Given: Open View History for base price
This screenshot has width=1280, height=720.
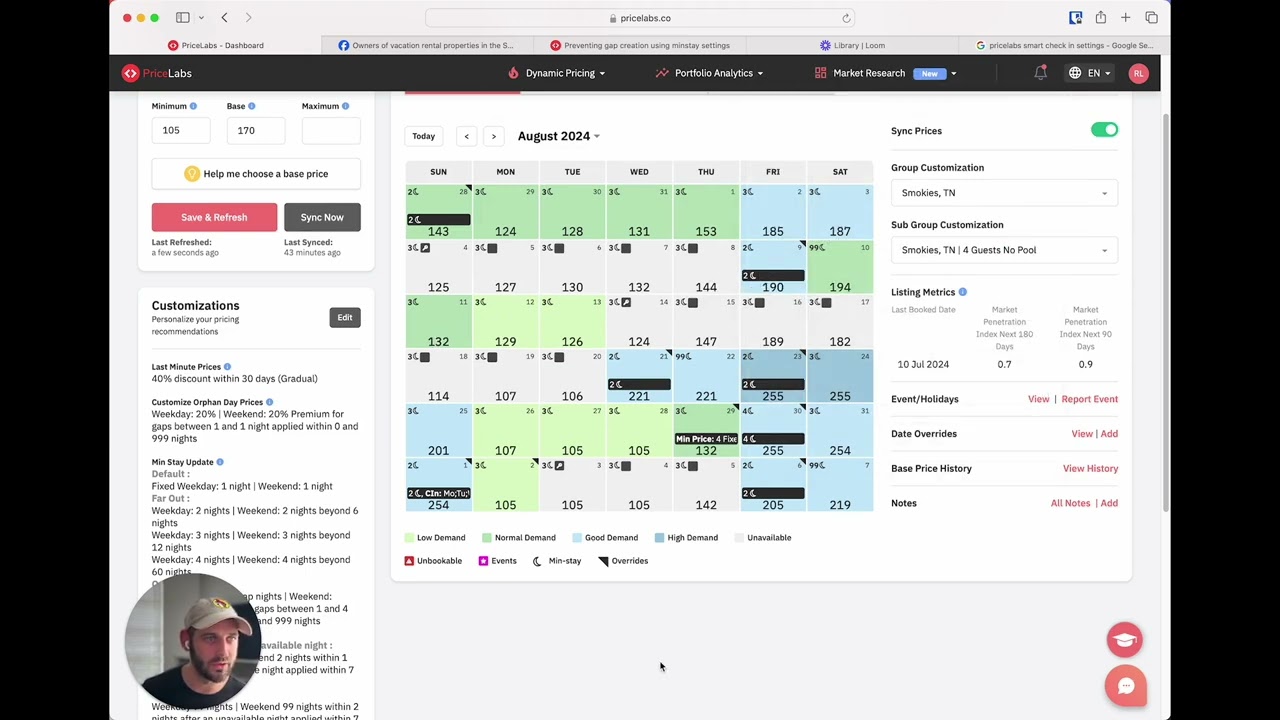Looking at the screenshot, I should coord(1090,468).
